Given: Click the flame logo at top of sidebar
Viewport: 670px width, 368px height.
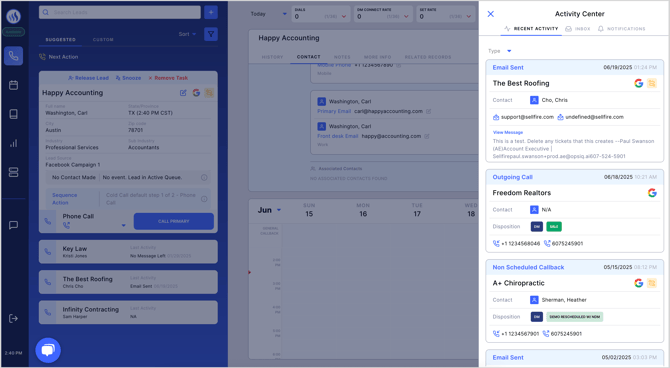Looking at the screenshot, I should pyautogui.click(x=13, y=16).
